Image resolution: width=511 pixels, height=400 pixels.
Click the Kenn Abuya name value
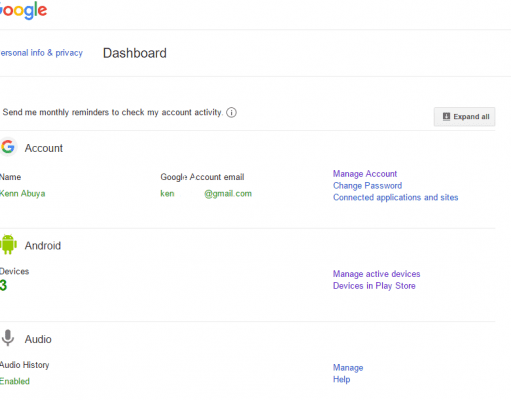pos(22,194)
